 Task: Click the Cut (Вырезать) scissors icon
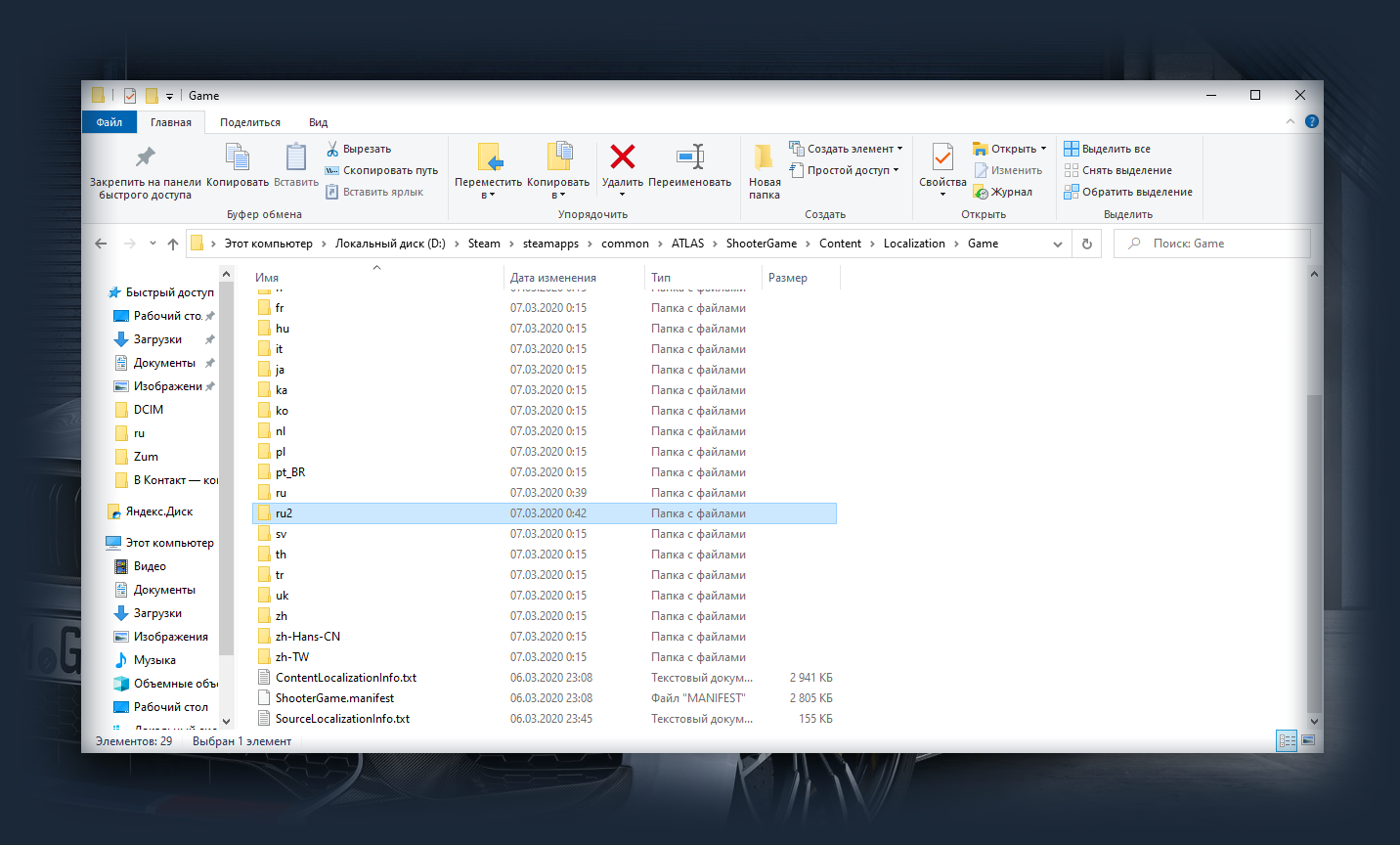coord(332,149)
